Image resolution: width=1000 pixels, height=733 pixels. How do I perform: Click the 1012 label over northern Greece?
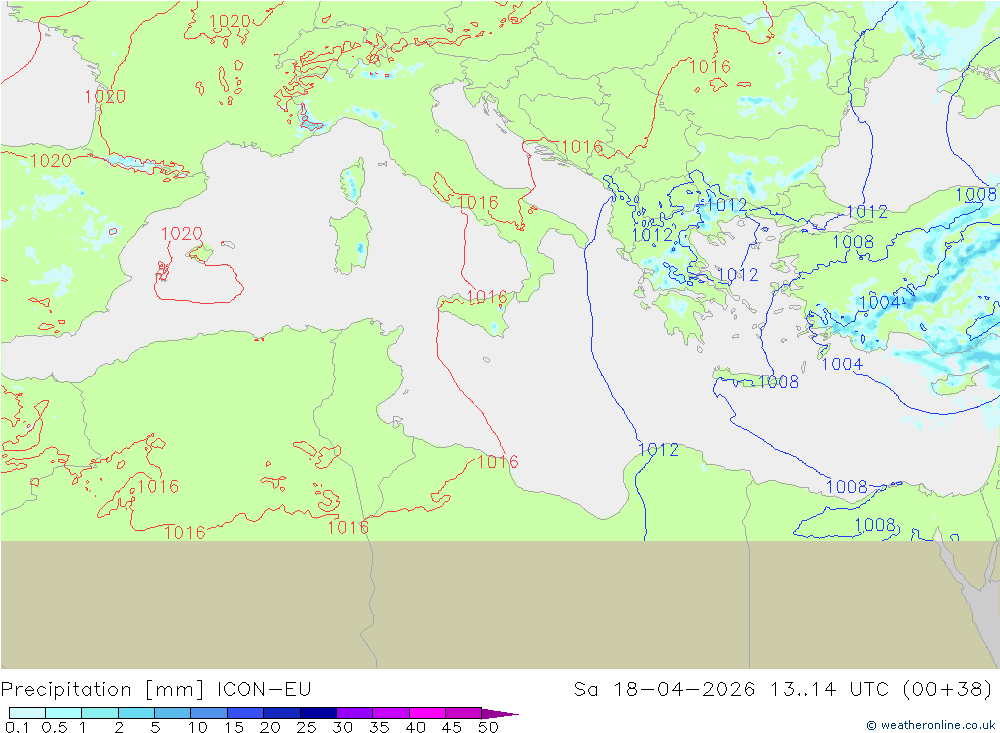click(727, 205)
